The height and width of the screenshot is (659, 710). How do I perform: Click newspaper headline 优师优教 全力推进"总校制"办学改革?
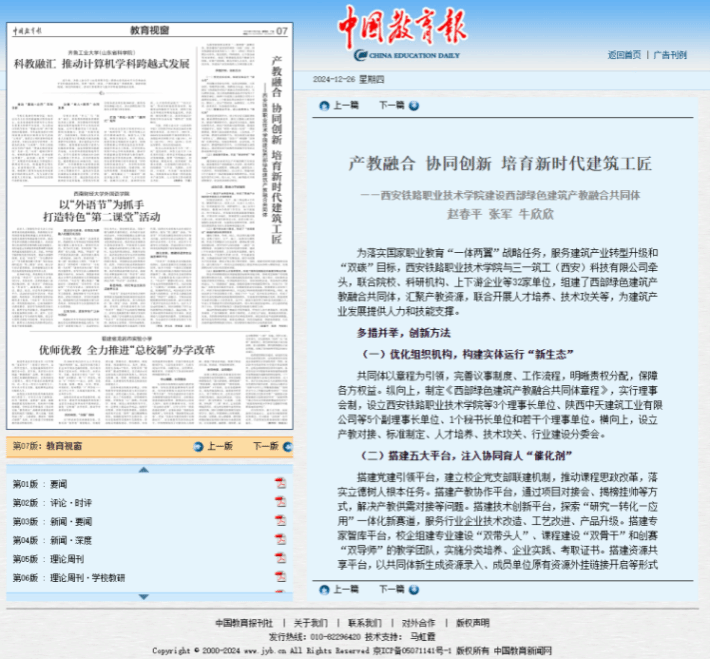tap(127, 350)
